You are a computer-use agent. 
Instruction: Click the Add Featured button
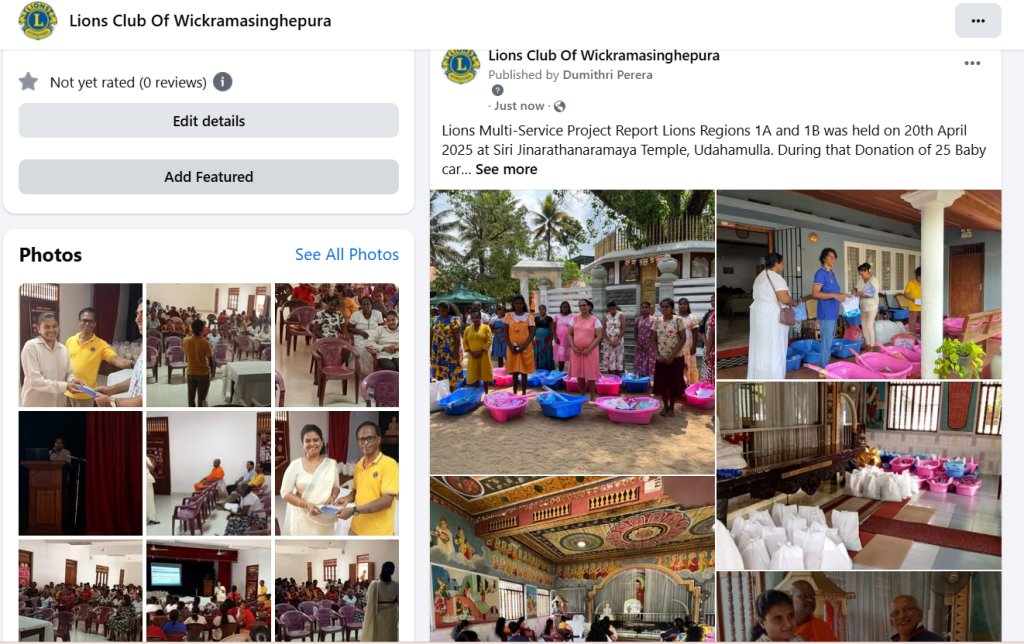(208, 177)
